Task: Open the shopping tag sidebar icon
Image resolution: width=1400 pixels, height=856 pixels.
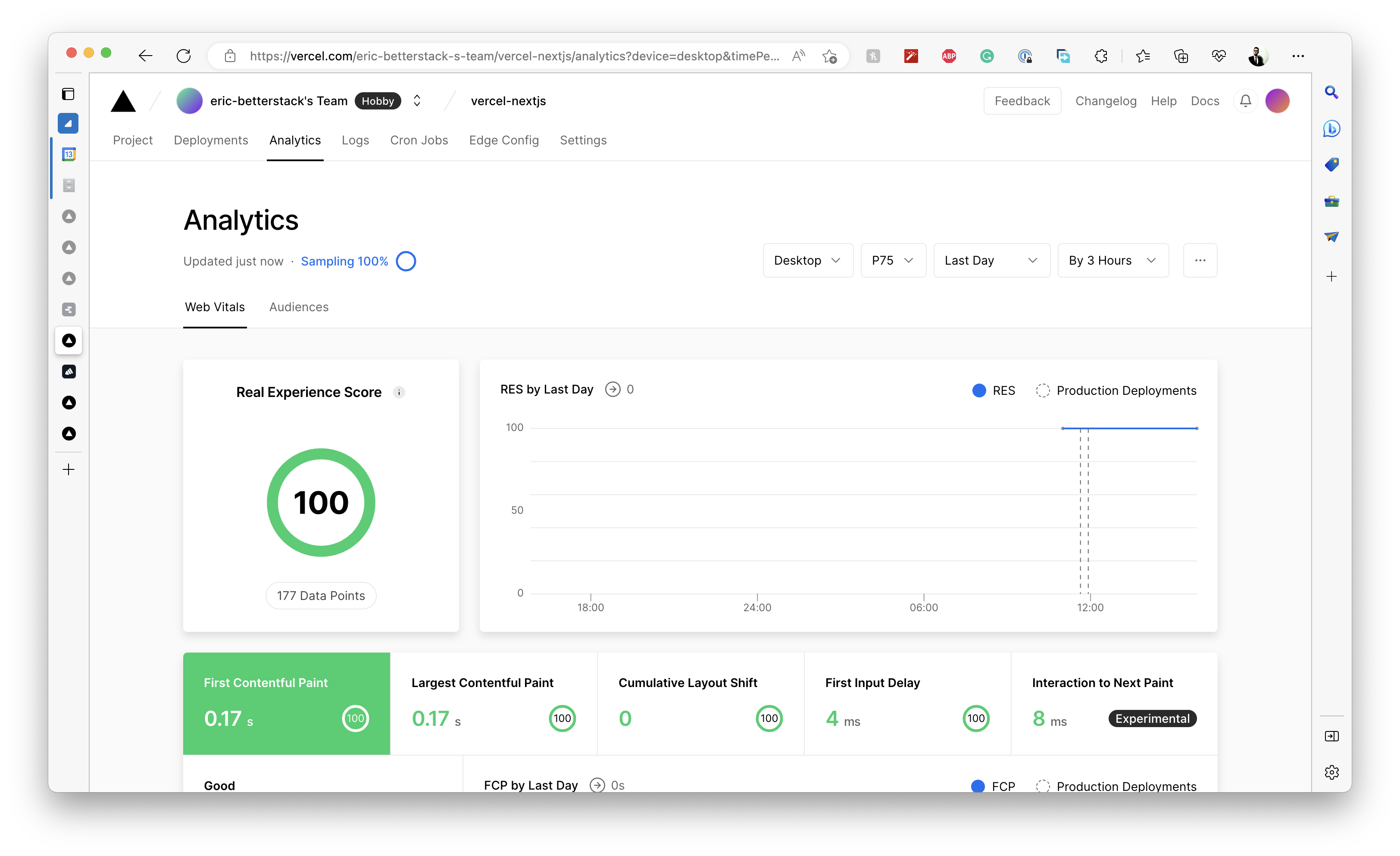Action: click(1331, 165)
